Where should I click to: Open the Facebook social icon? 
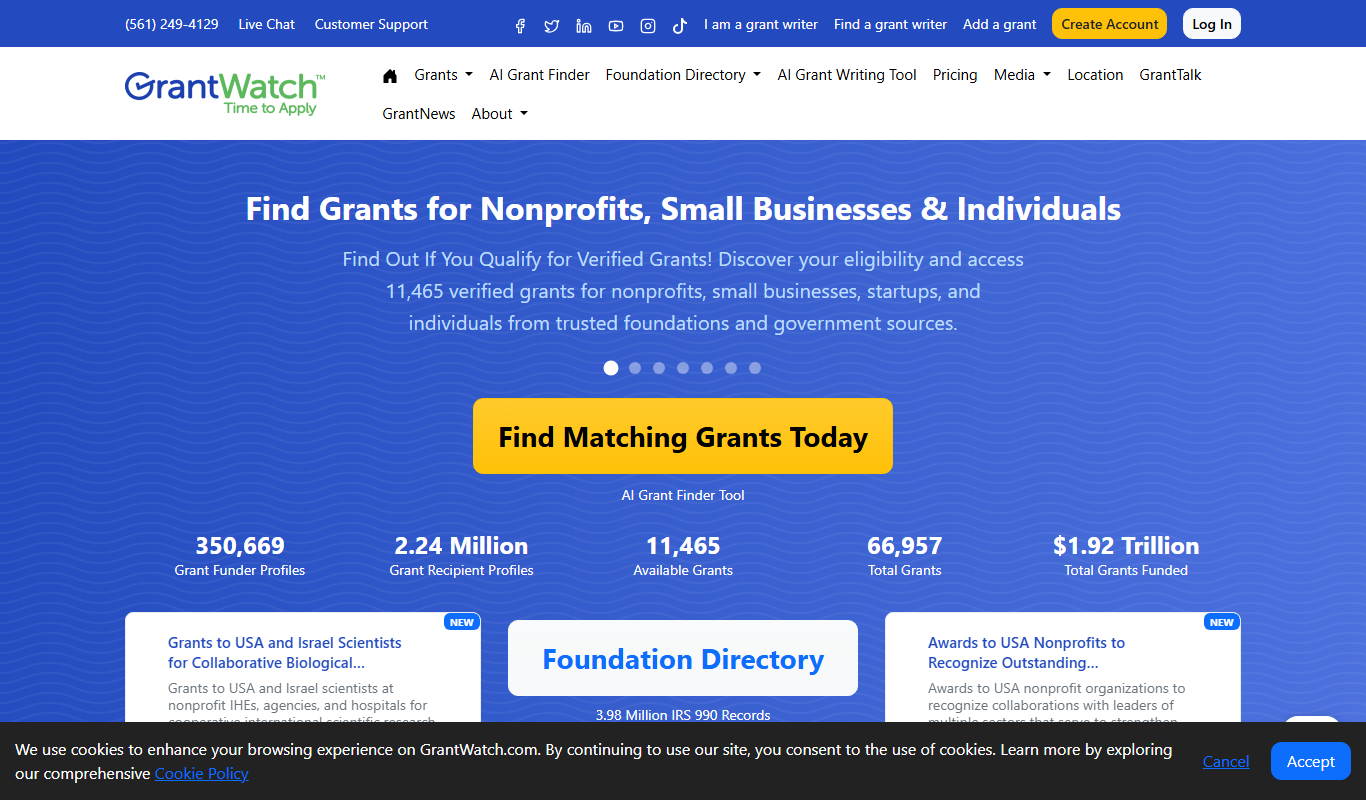pyautogui.click(x=520, y=26)
